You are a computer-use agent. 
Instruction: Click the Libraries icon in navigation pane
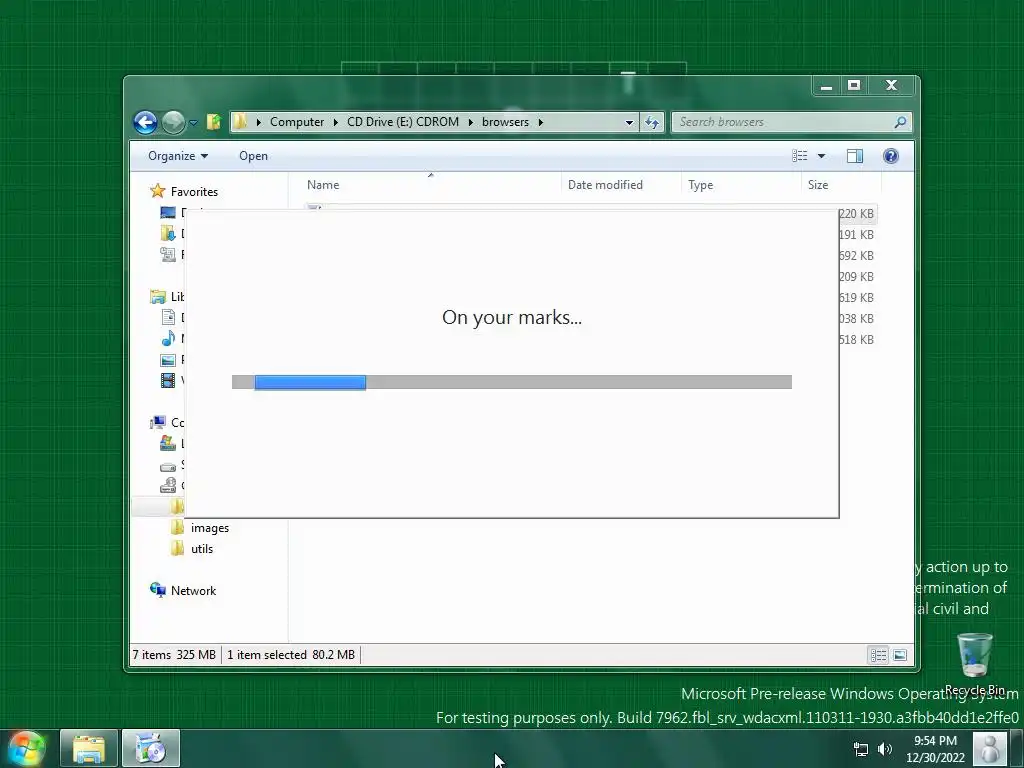[x=157, y=296]
